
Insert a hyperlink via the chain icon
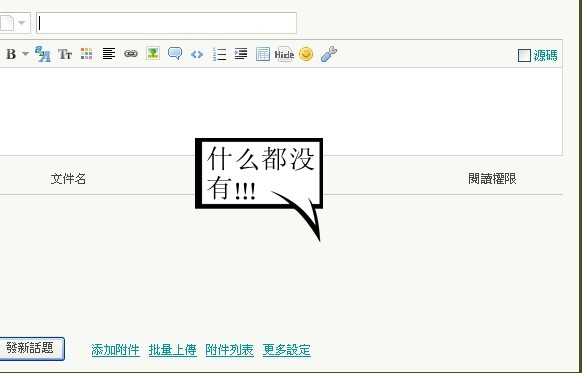[x=131, y=54]
